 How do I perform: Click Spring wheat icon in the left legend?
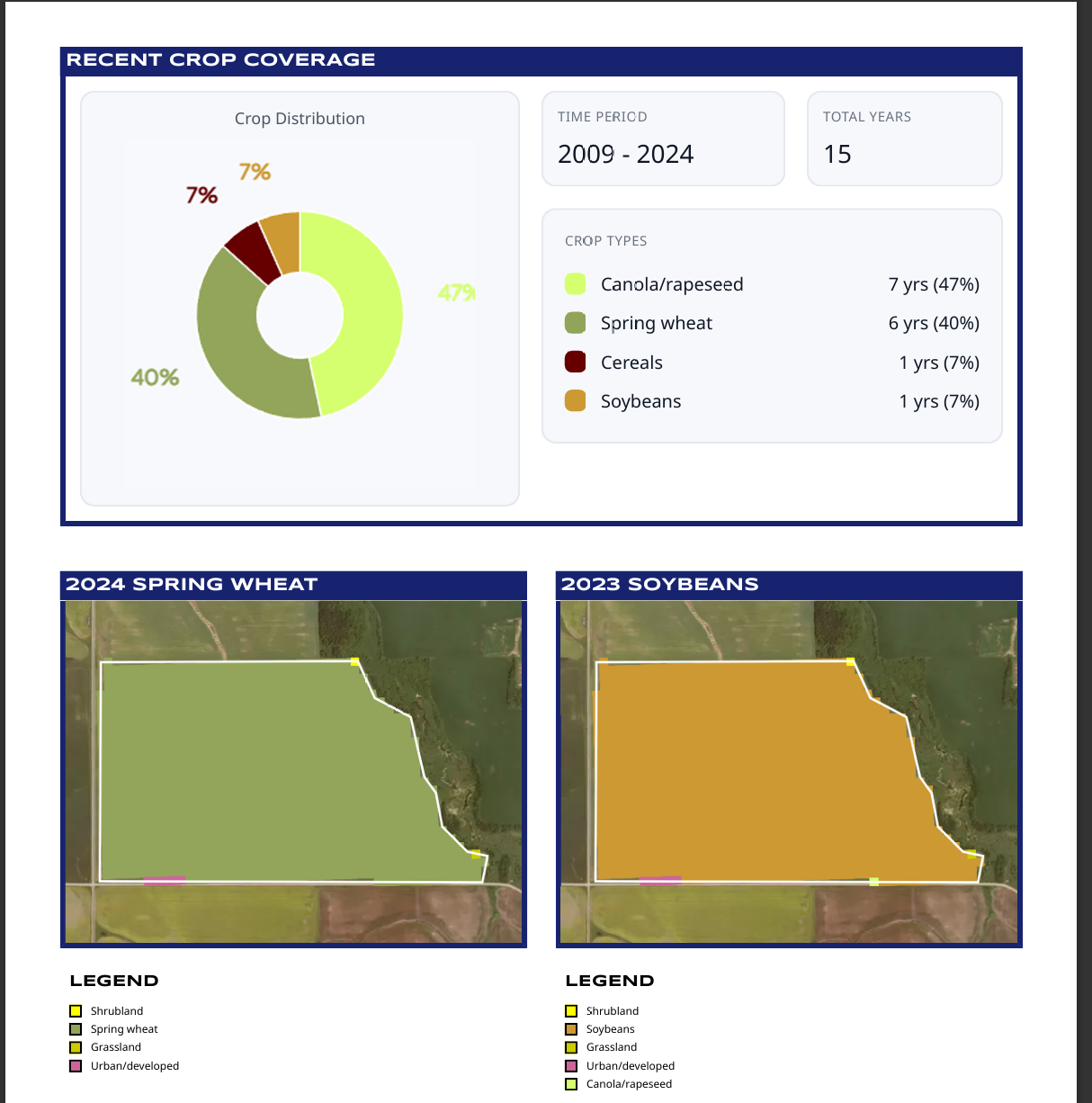76,1029
